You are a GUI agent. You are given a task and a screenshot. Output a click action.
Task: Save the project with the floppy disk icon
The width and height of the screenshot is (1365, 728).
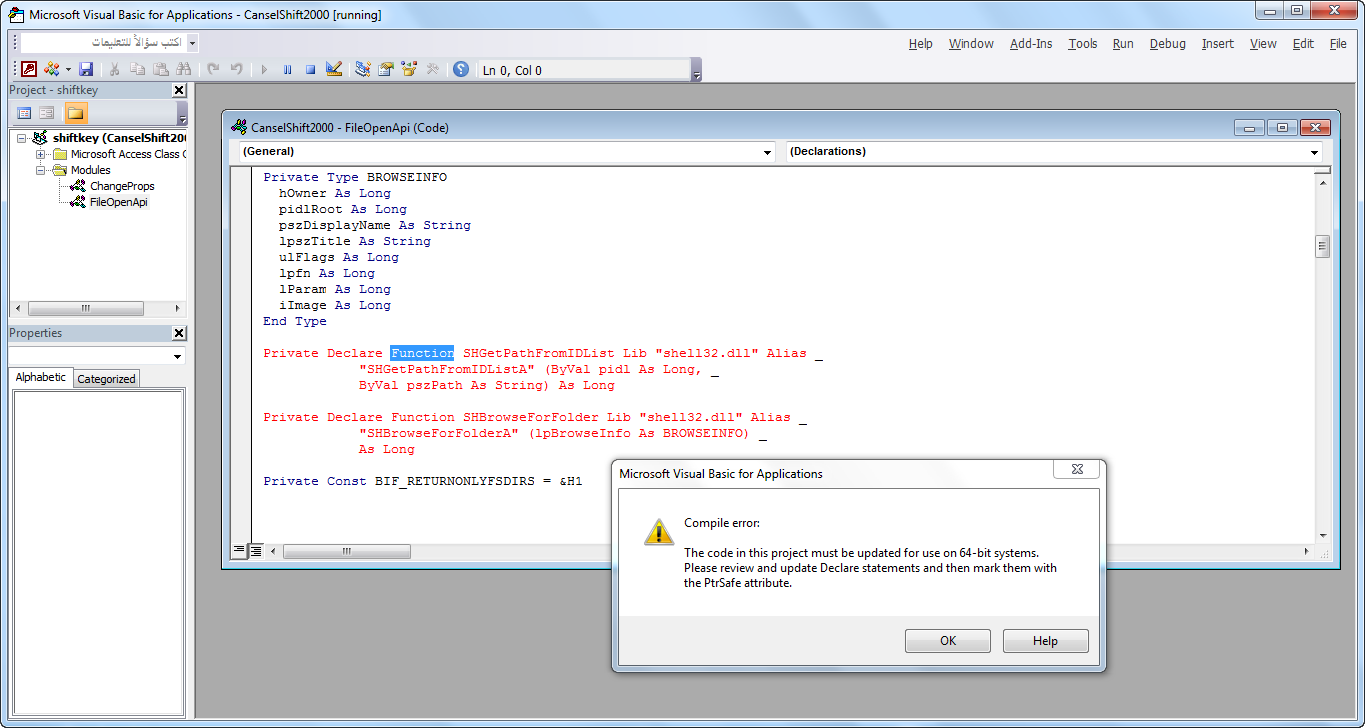tap(86, 69)
